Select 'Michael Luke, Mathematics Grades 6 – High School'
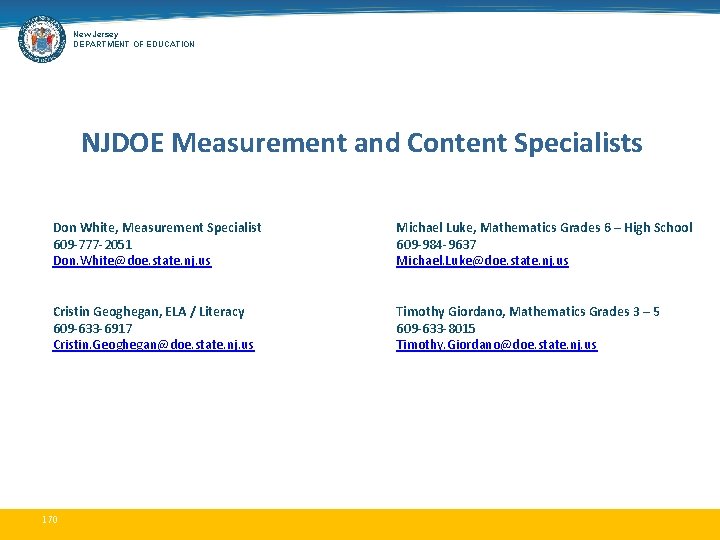Image resolution: width=720 pixels, height=540 pixels. (x=544, y=228)
